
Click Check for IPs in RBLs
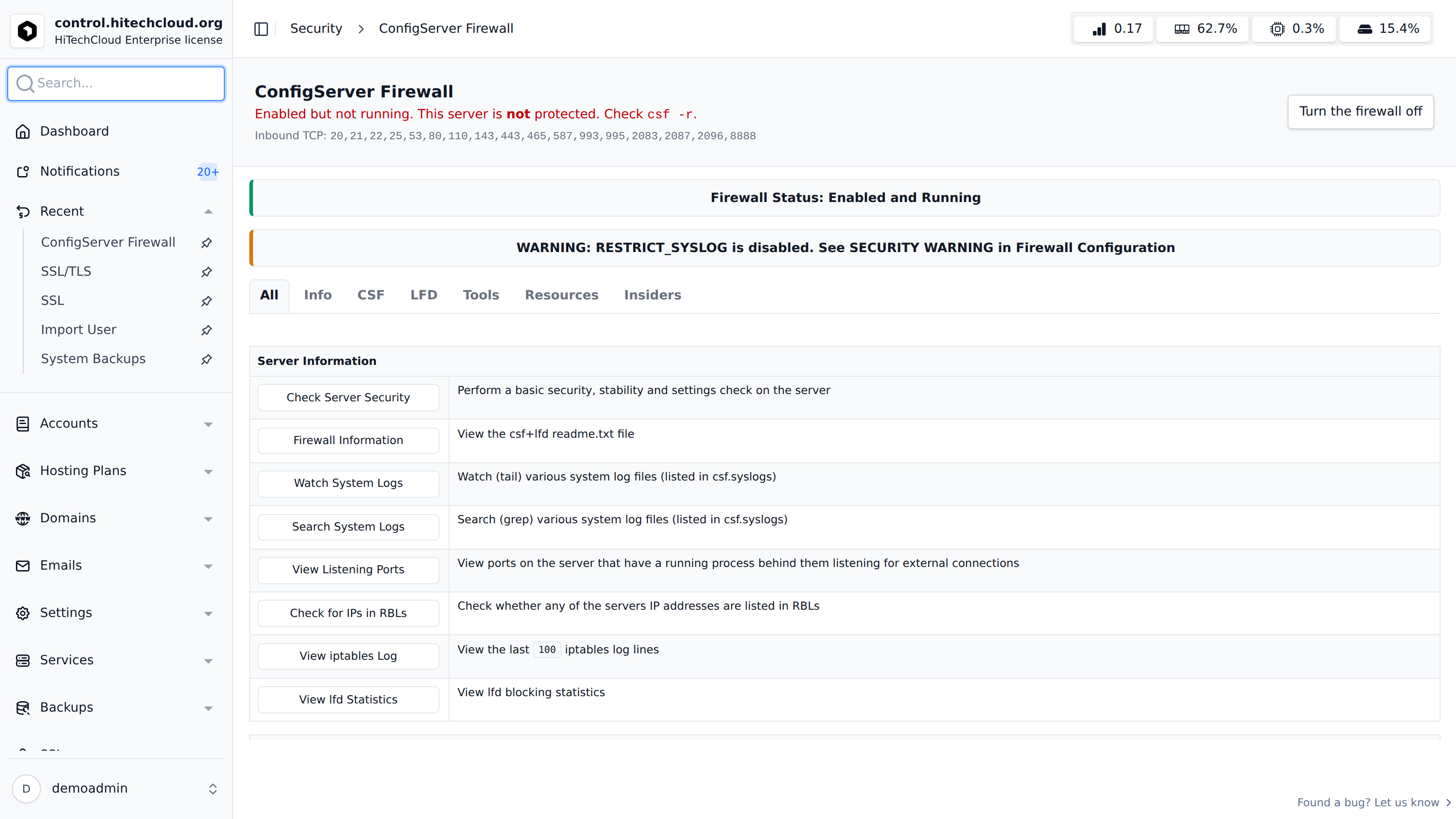click(x=348, y=613)
